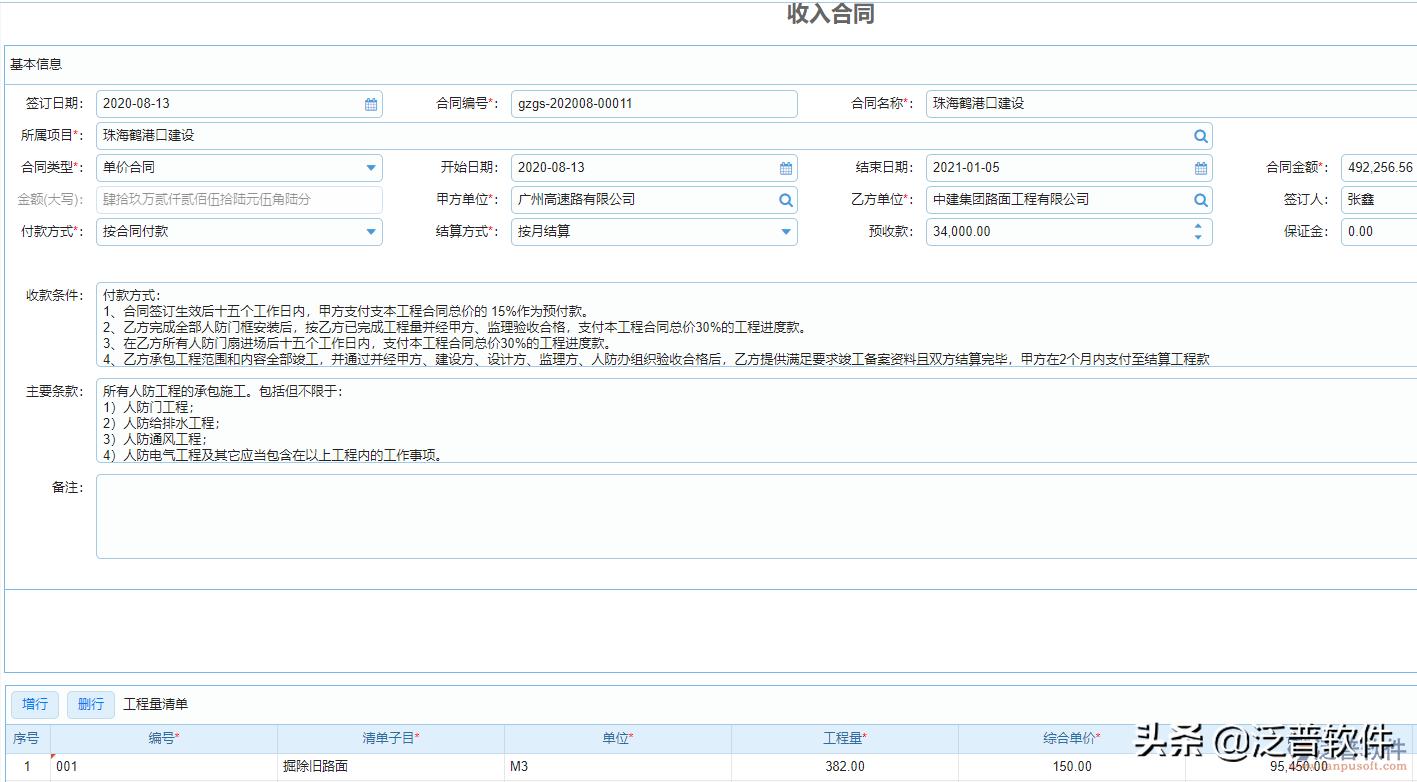
Task: Open the 所属项目 lookup magnifier
Action: [x=1199, y=135]
